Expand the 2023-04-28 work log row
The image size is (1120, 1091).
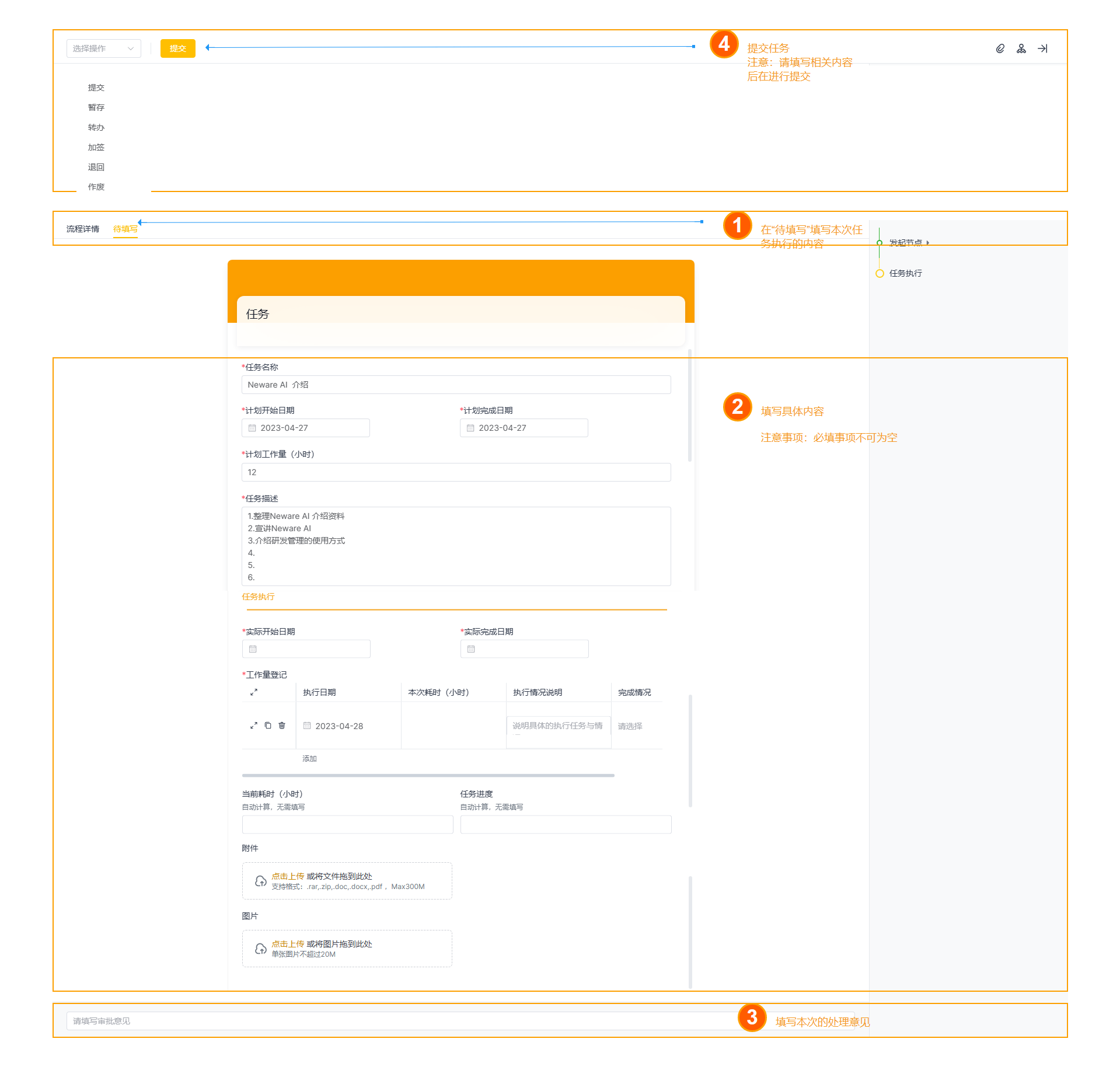pos(254,726)
